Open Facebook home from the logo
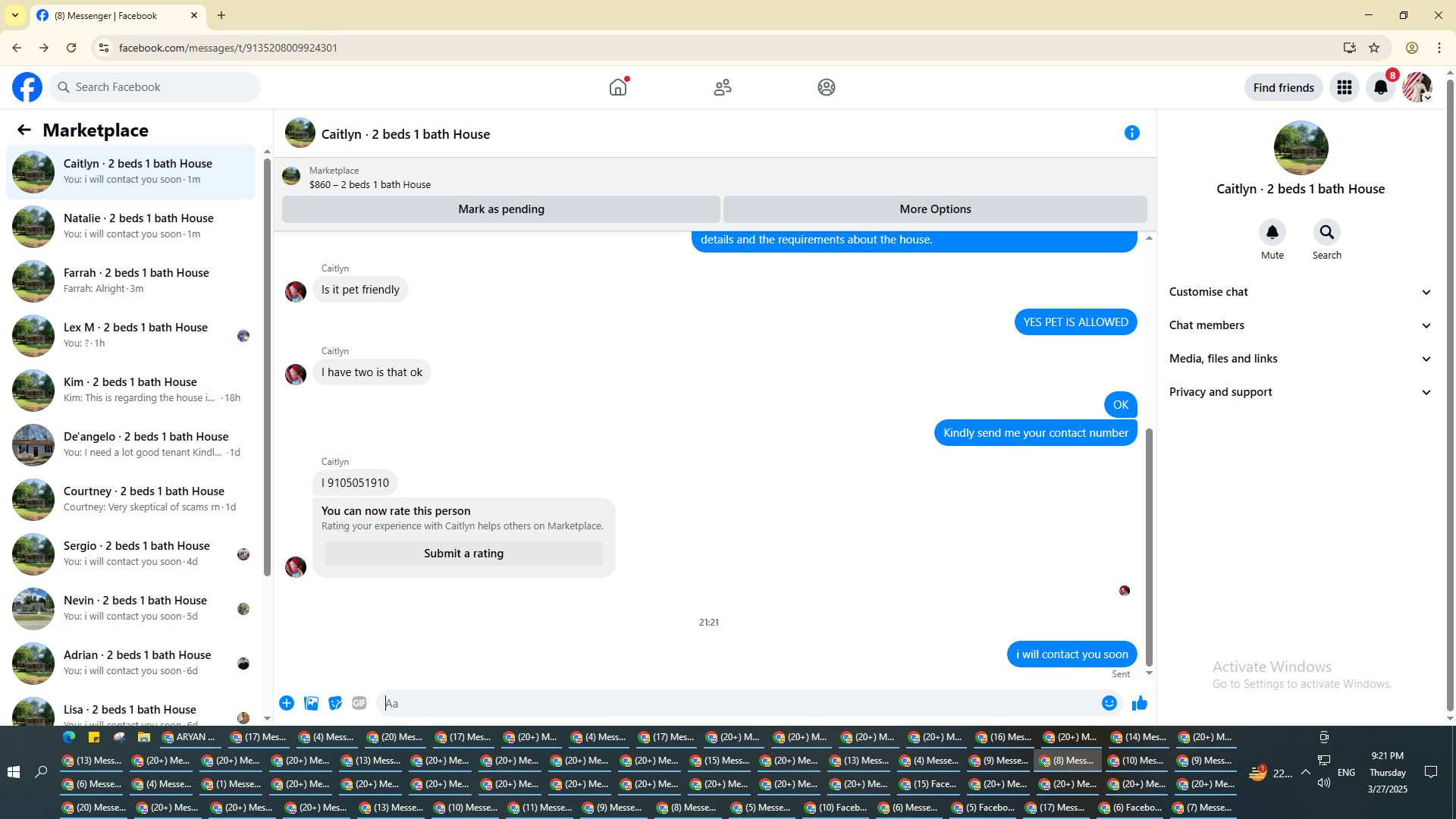1456x819 pixels. coord(27,87)
